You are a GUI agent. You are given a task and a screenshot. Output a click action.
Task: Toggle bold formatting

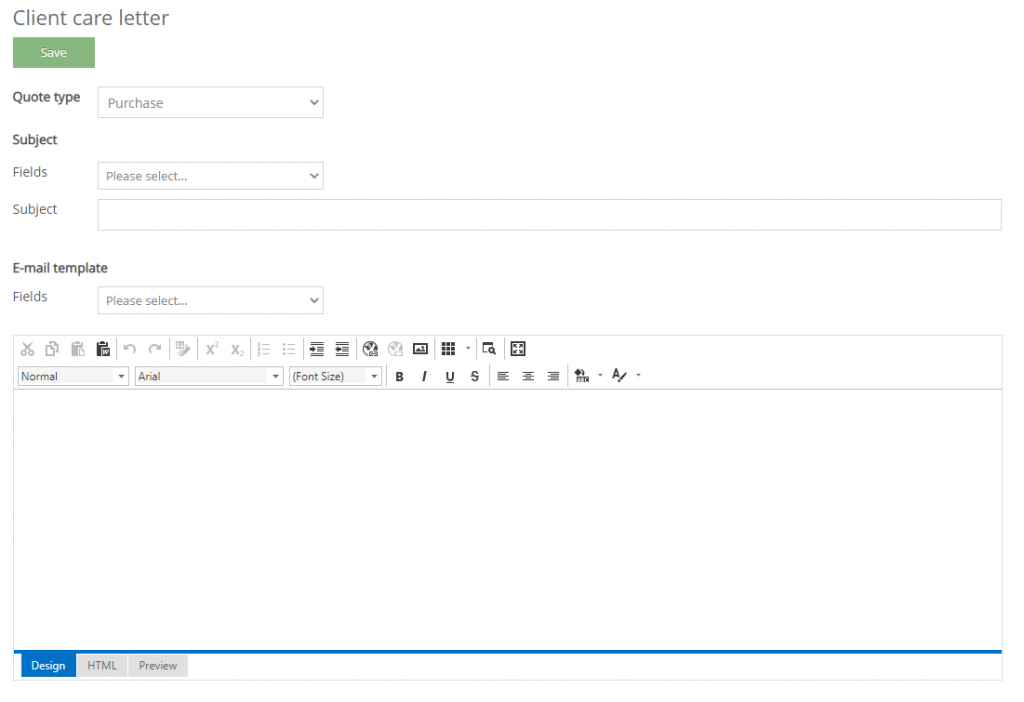click(x=400, y=376)
